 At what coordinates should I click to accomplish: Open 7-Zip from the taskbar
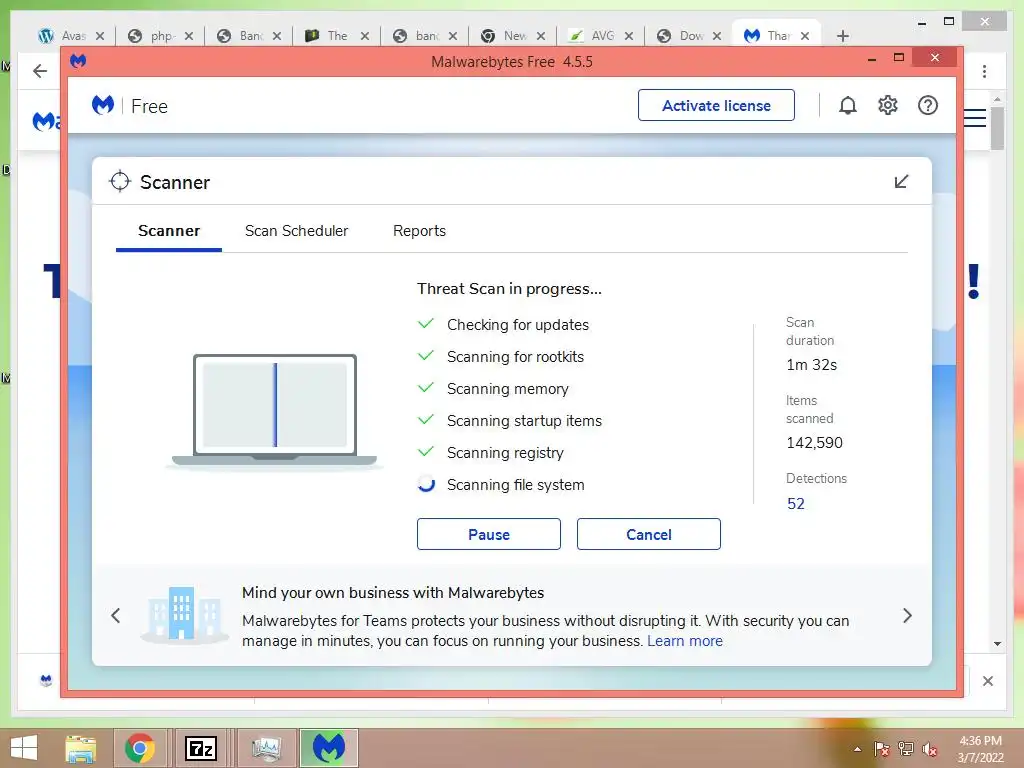[200, 748]
